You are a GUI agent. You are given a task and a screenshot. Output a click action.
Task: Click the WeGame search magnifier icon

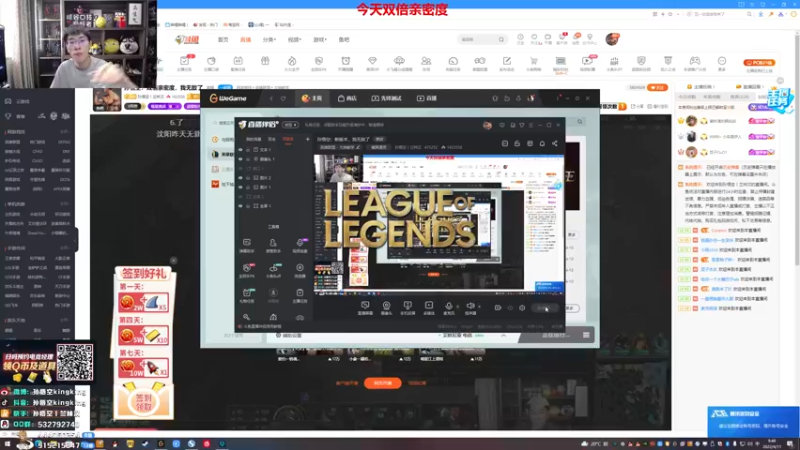[x=580, y=122]
